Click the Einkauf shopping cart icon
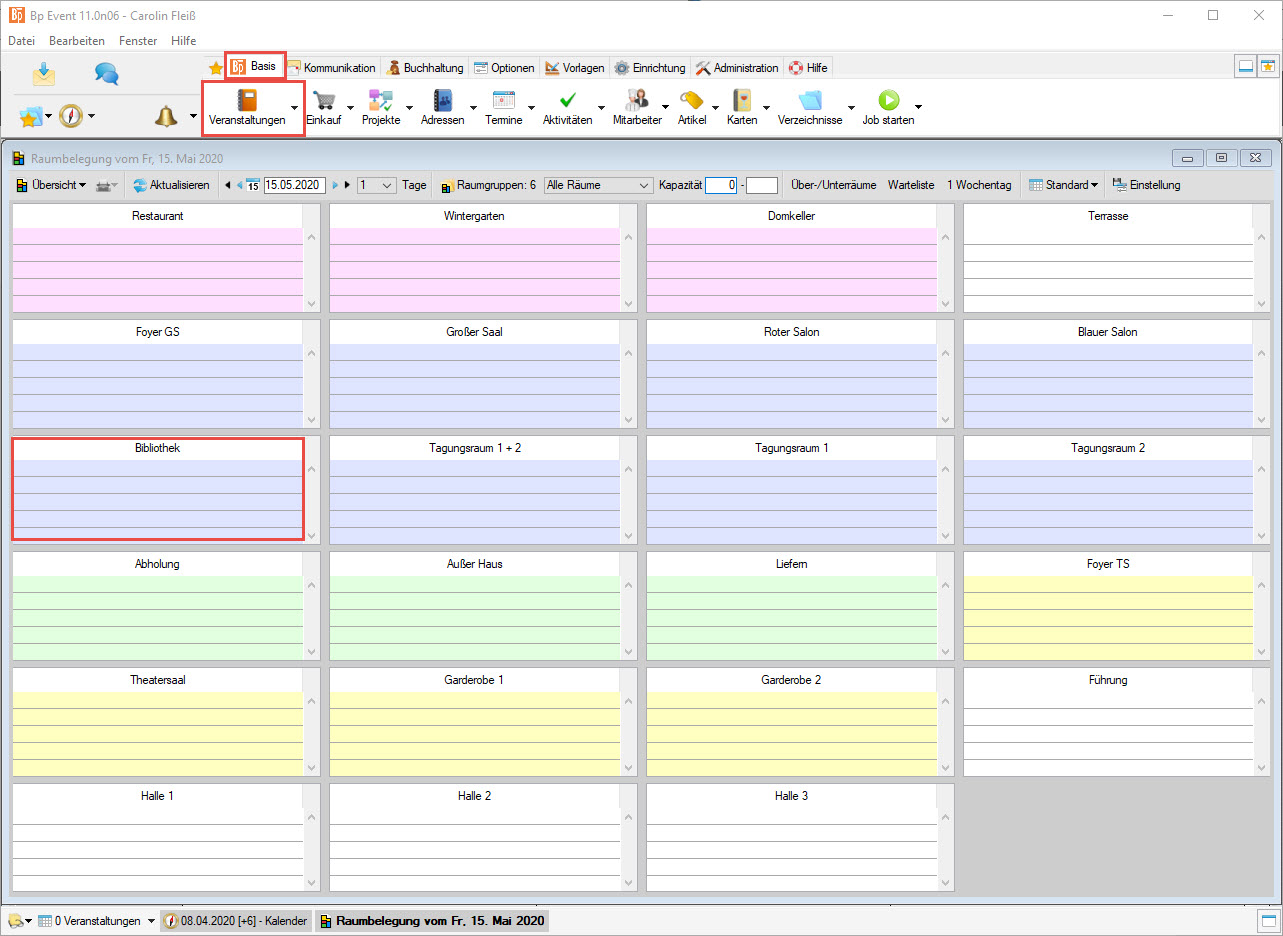This screenshot has height=936, width=1283. tap(323, 101)
